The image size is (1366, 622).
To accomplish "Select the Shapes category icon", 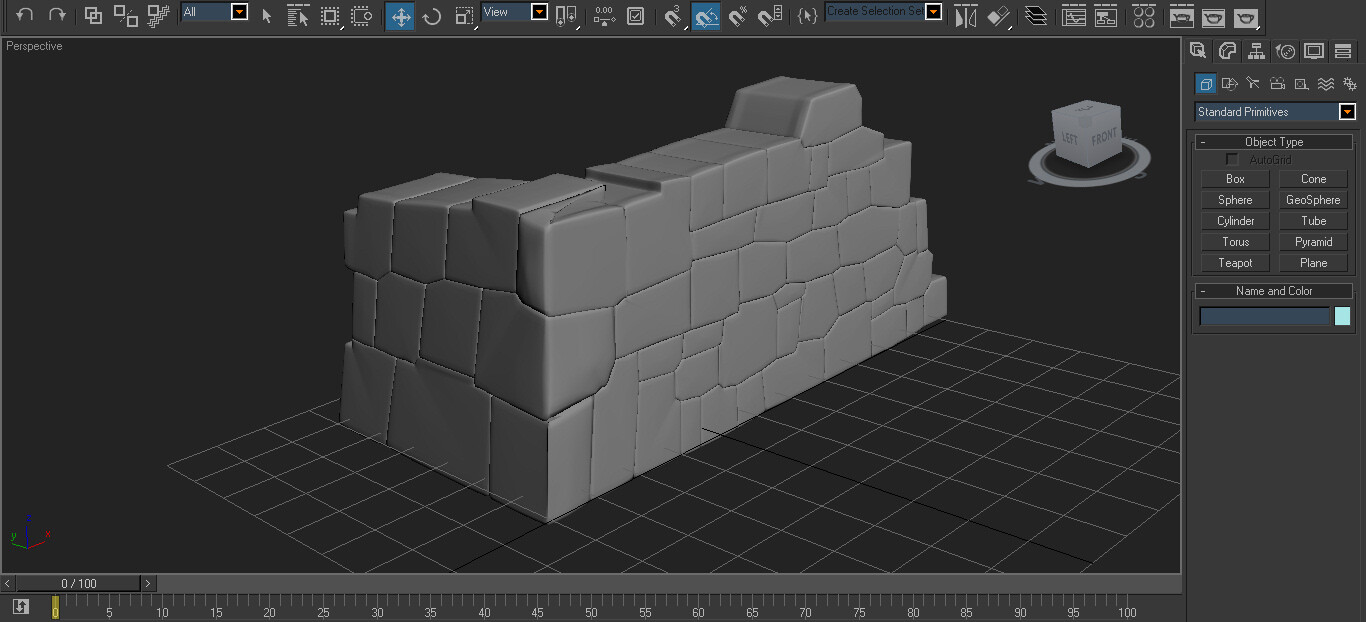I will tap(1230, 84).
